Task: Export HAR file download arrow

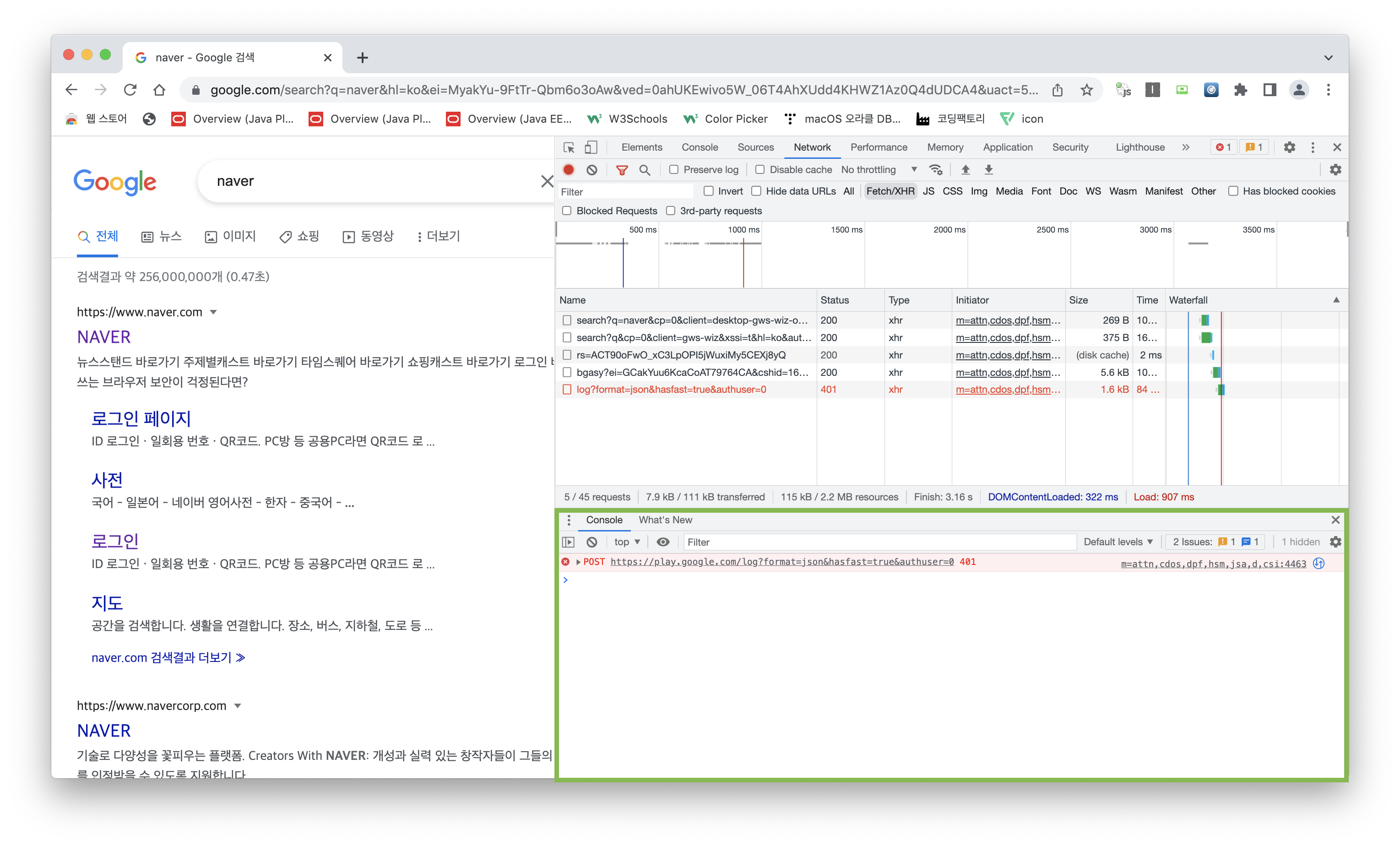Action: pyautogui.click(x=988, y=169)
